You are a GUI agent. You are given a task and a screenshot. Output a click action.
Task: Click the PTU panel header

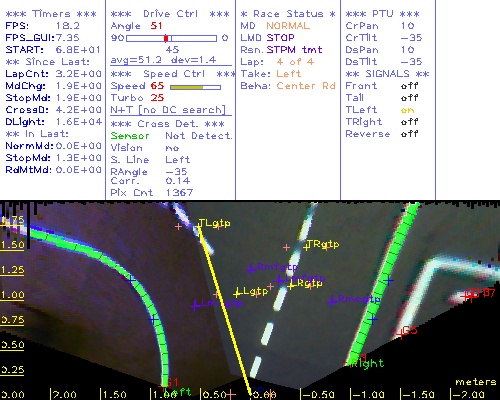point(382,14)
